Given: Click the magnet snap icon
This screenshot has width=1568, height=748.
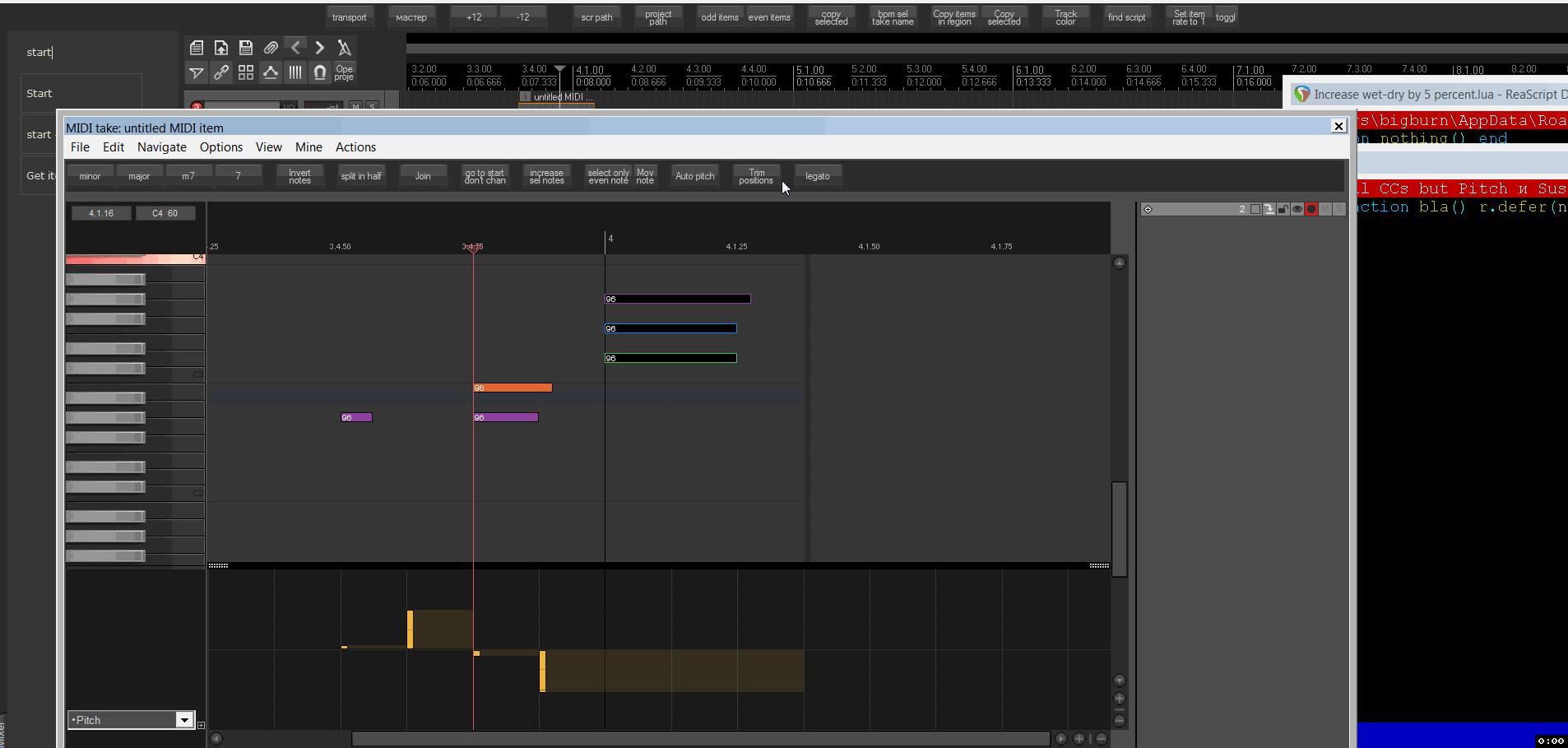Looking at the screenshot, I should click(x=320, y=72).
